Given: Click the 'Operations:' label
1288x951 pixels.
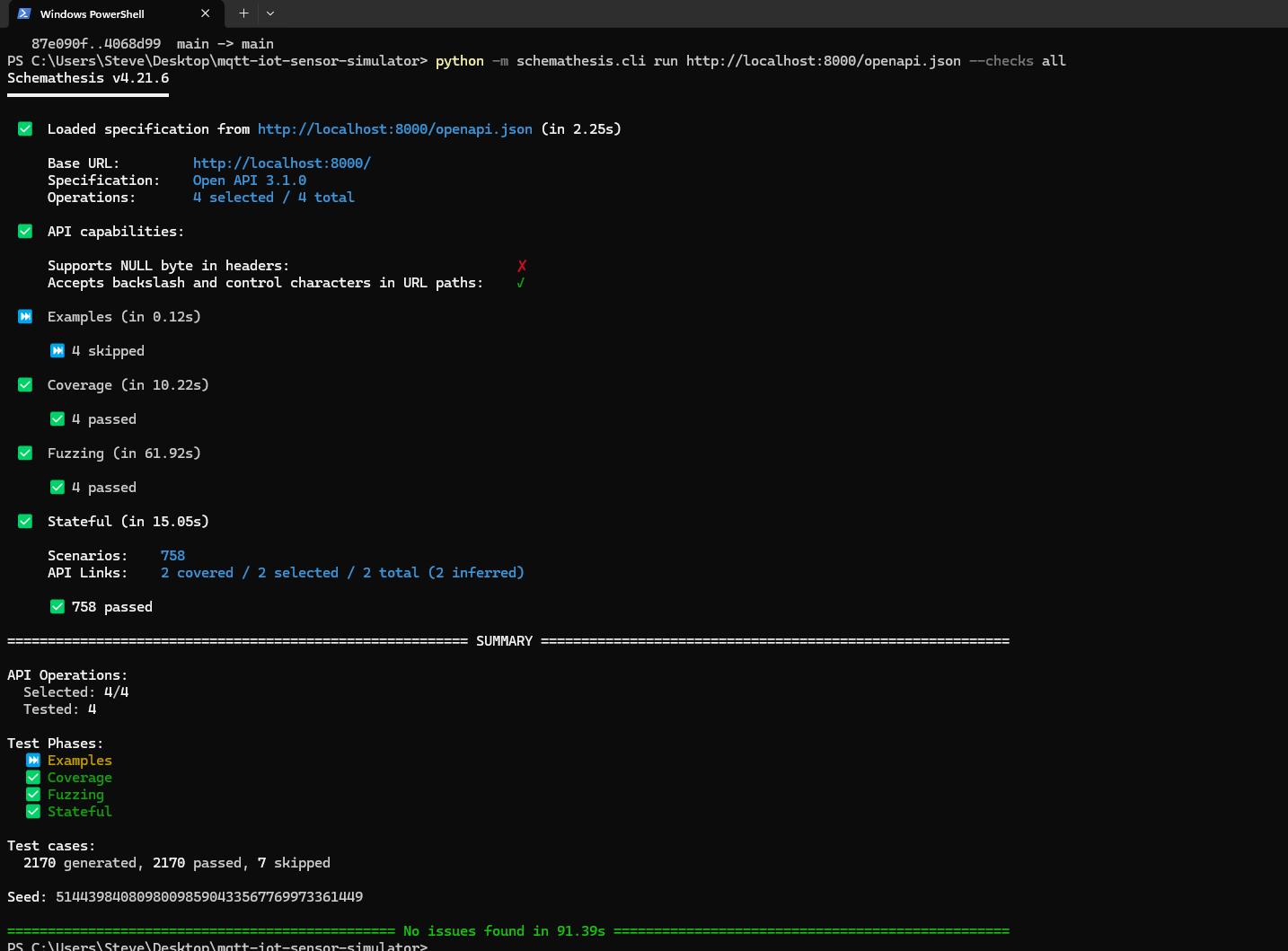Looking at the screenshot, I should coord(92,198).
